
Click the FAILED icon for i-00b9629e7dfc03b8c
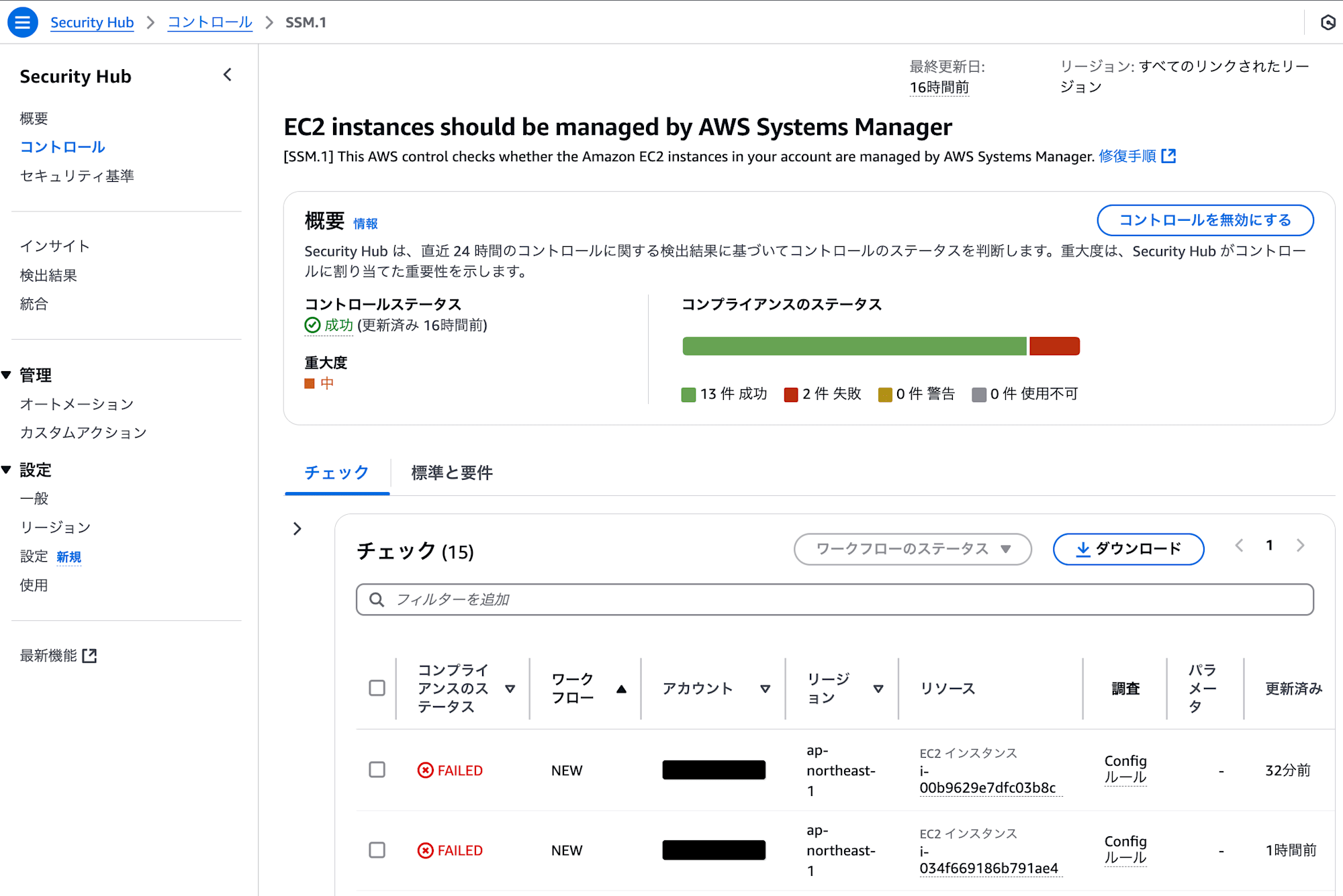(x=425, y=770)
